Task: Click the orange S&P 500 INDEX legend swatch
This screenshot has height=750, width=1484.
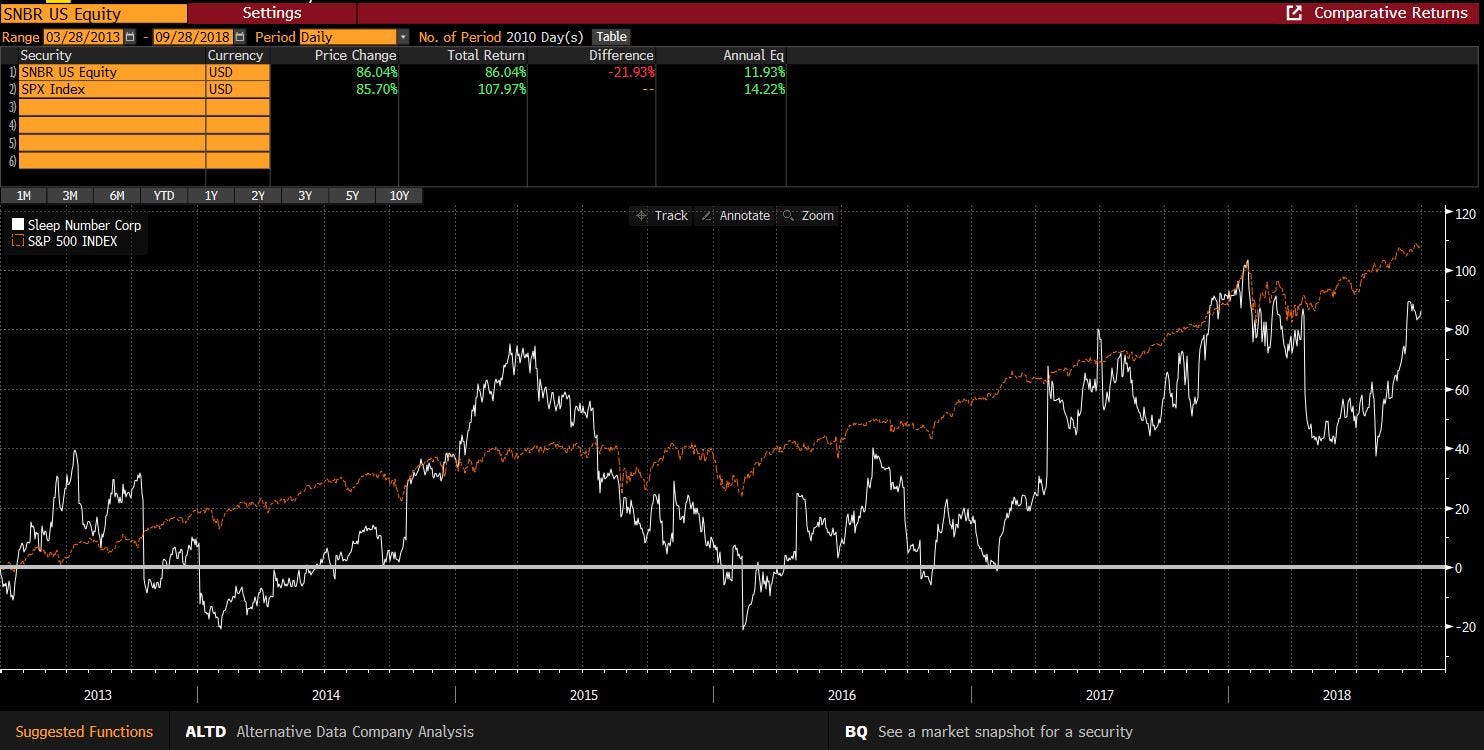Action: click(x=18, y=241)
